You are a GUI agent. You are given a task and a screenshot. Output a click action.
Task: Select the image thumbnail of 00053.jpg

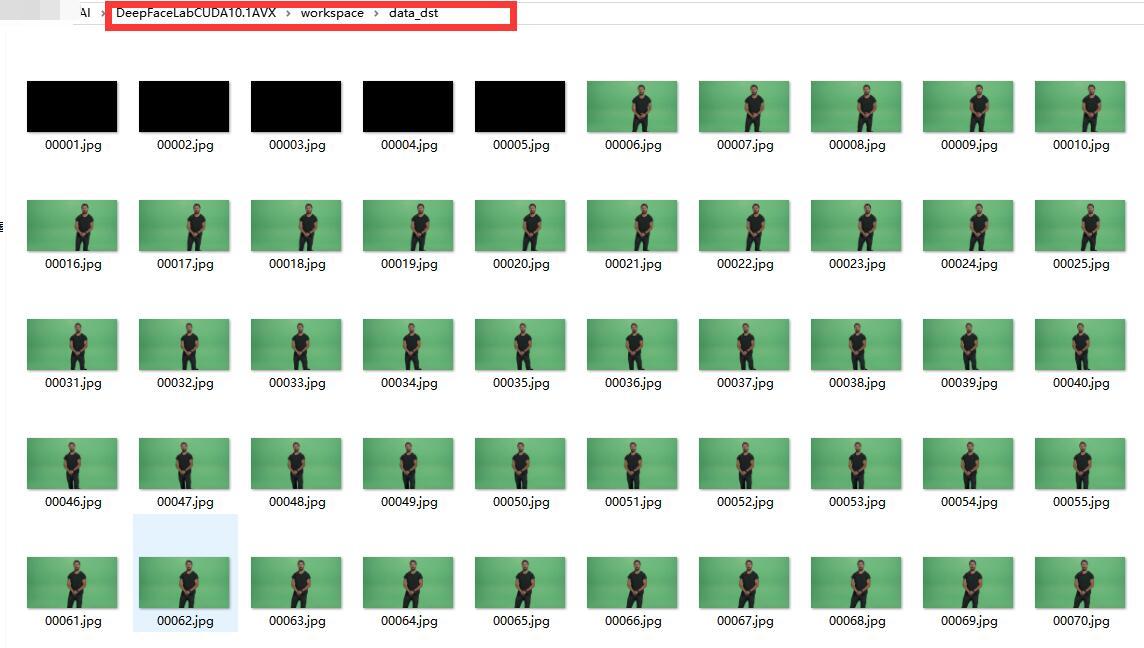tap(856, 463)
